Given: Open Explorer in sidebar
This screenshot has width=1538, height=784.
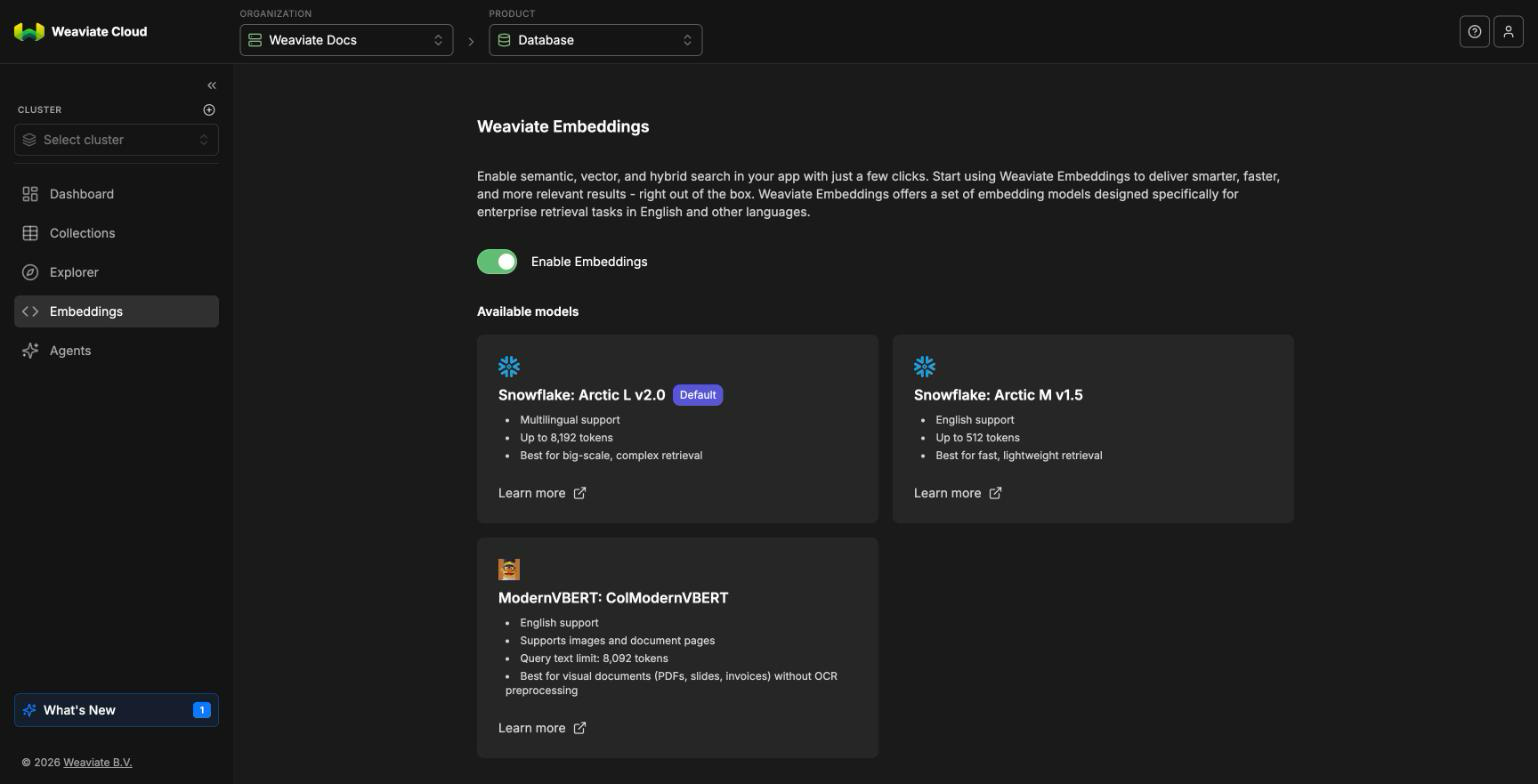Looking at the screenshot, I should point(116,272).
